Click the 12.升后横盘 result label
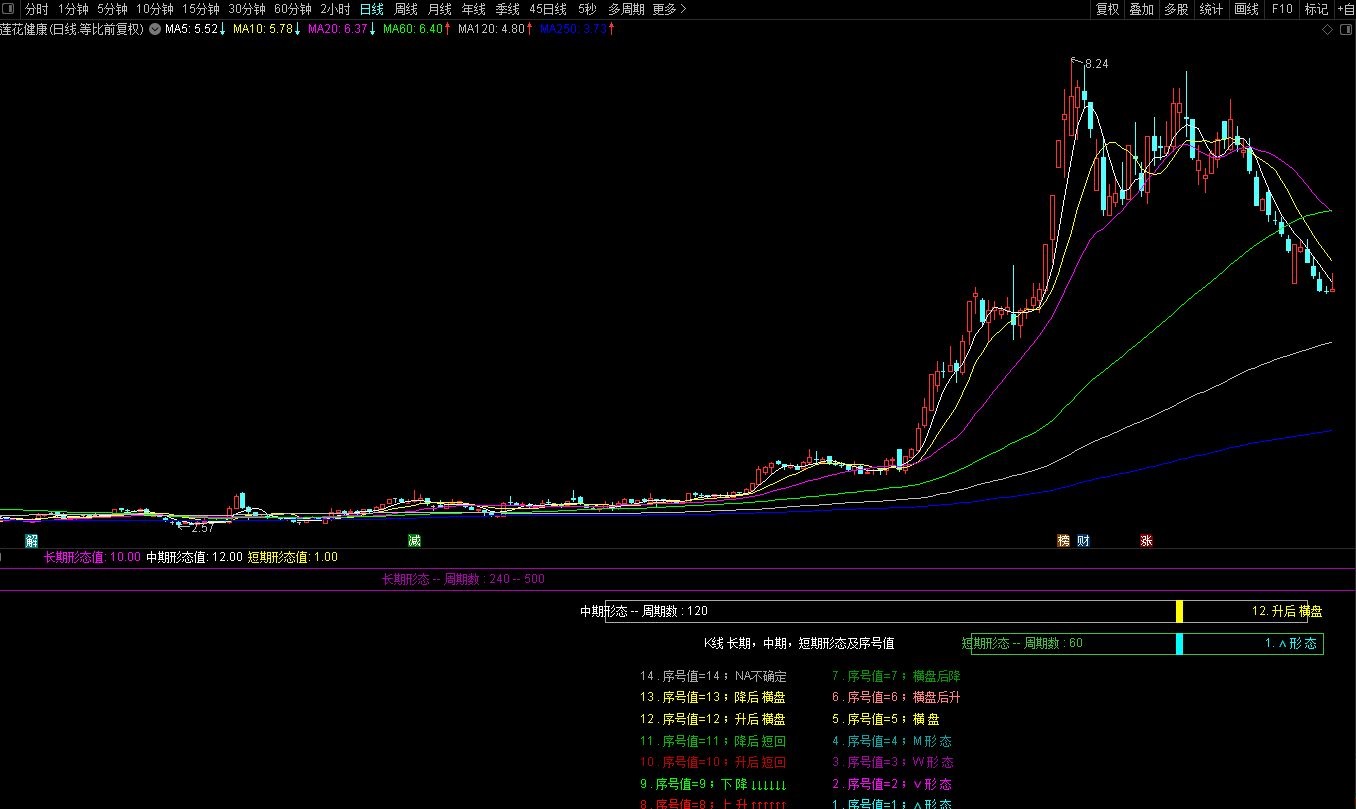The height and width of the screenshot is (809, 1356). [x=1286, y=611]
